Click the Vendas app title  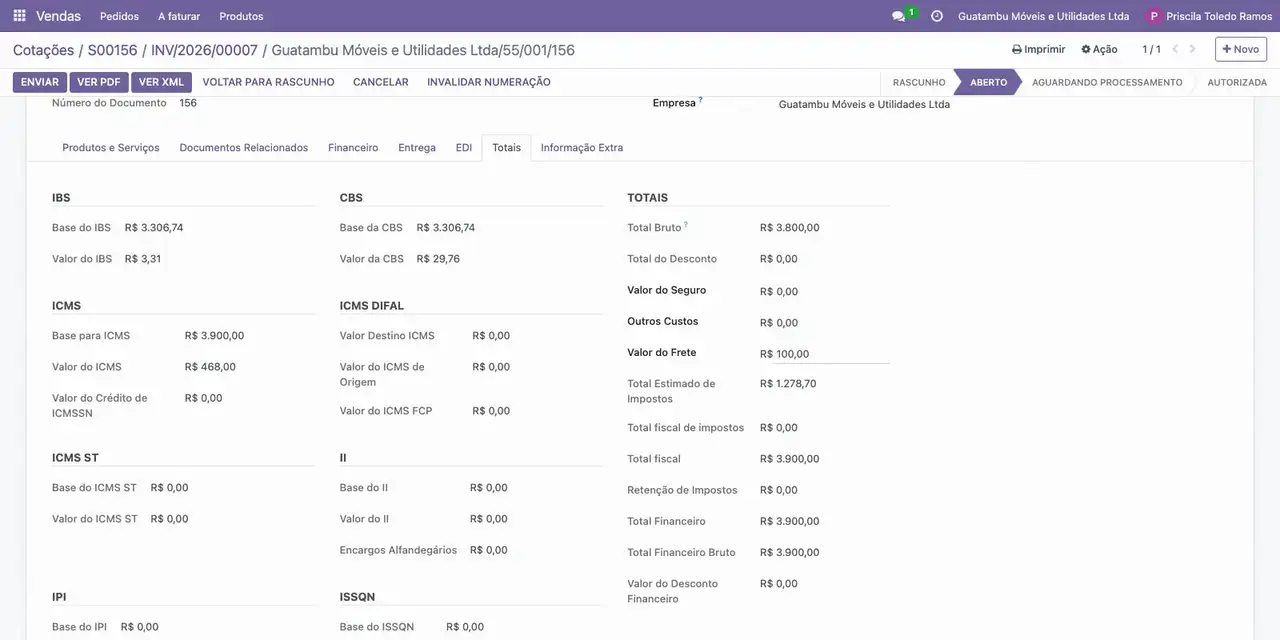point(59,16)
